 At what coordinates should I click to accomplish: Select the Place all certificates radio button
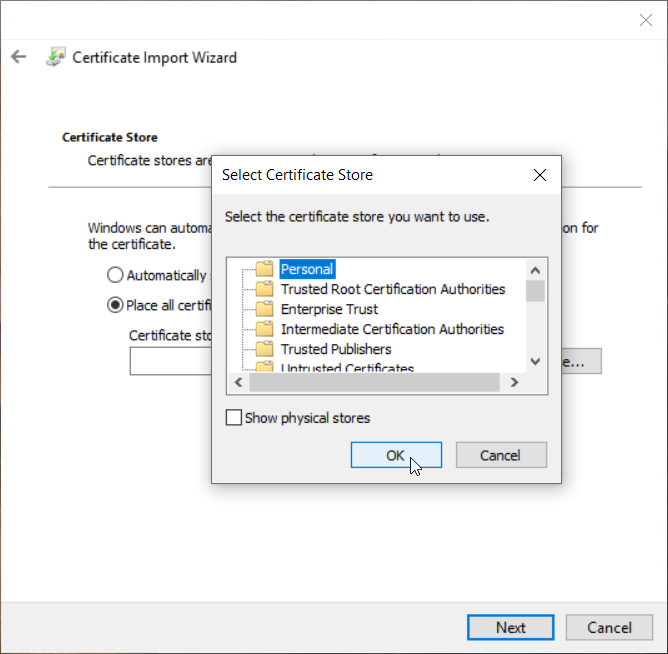click(115, 305)
